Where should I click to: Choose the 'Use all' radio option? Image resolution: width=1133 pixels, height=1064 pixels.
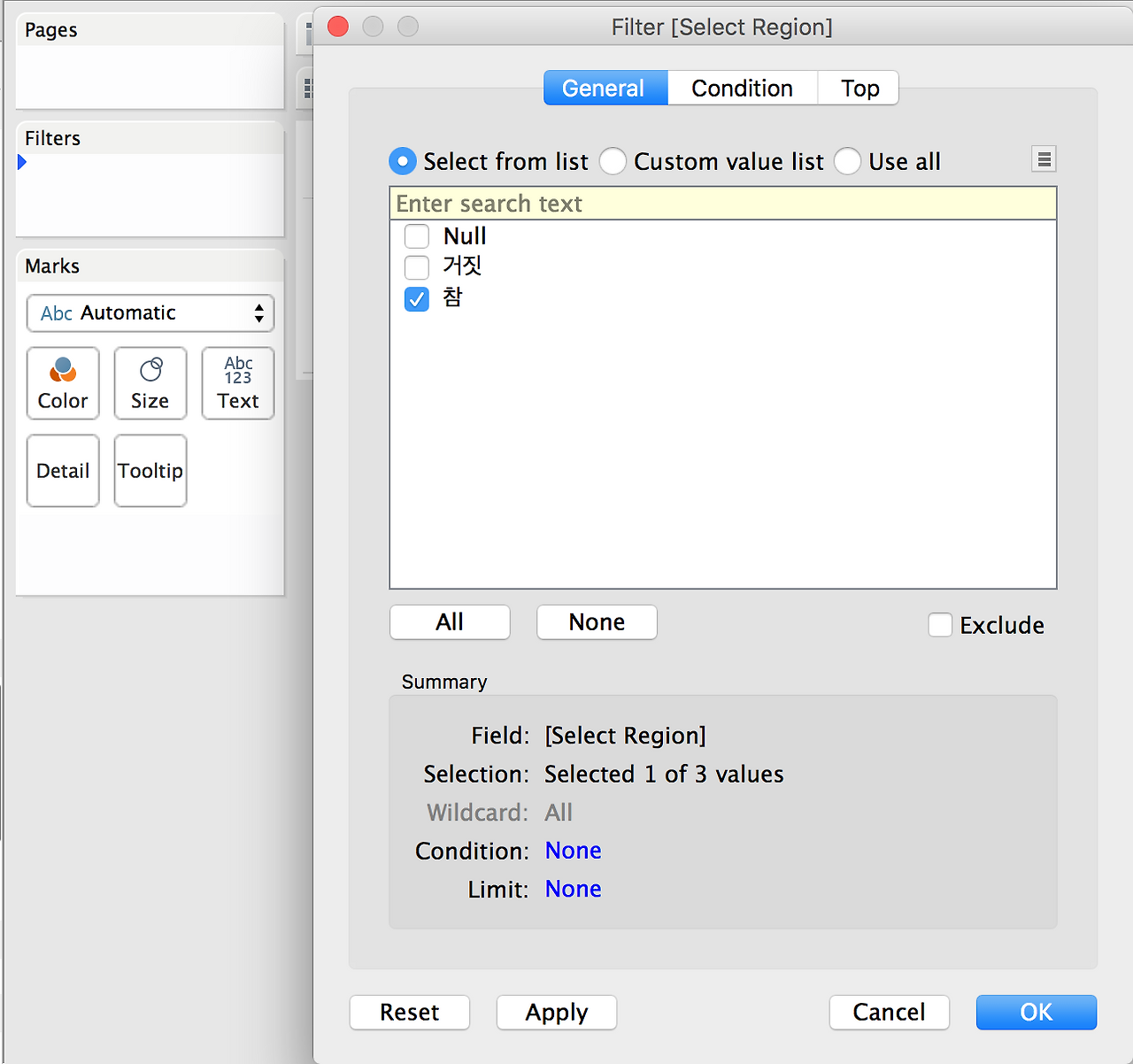coord(847,161)
